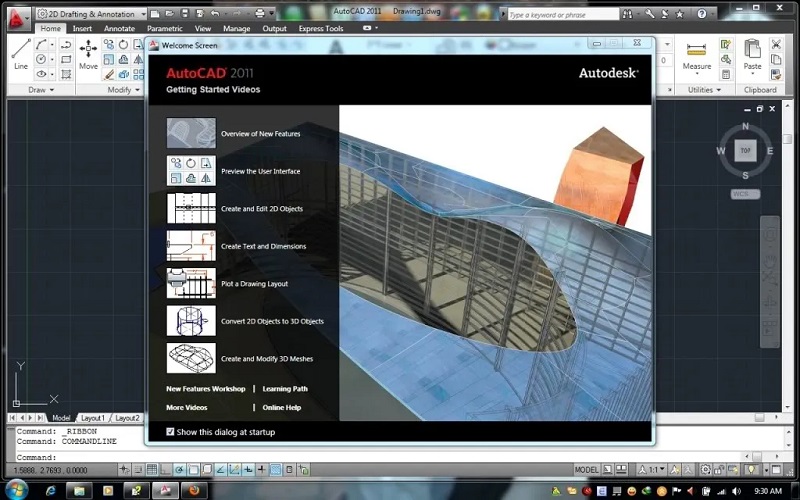Open the Manage ribbon tab

236,29
